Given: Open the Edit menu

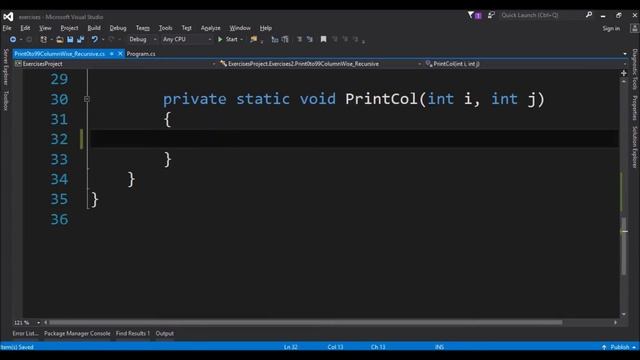Looking at the screenshot, I should click(x=25, y=28).
